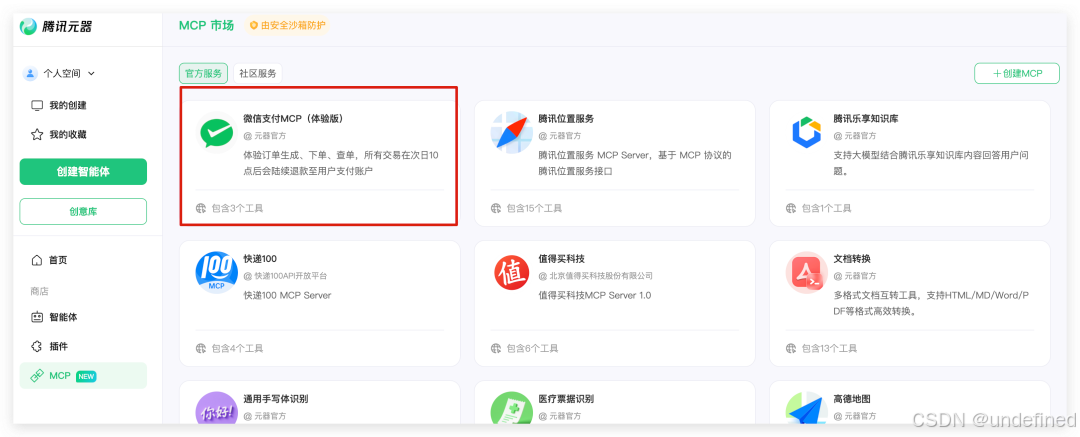
Task: Click the 包含15个工具 text
Action: pos(534,207)
